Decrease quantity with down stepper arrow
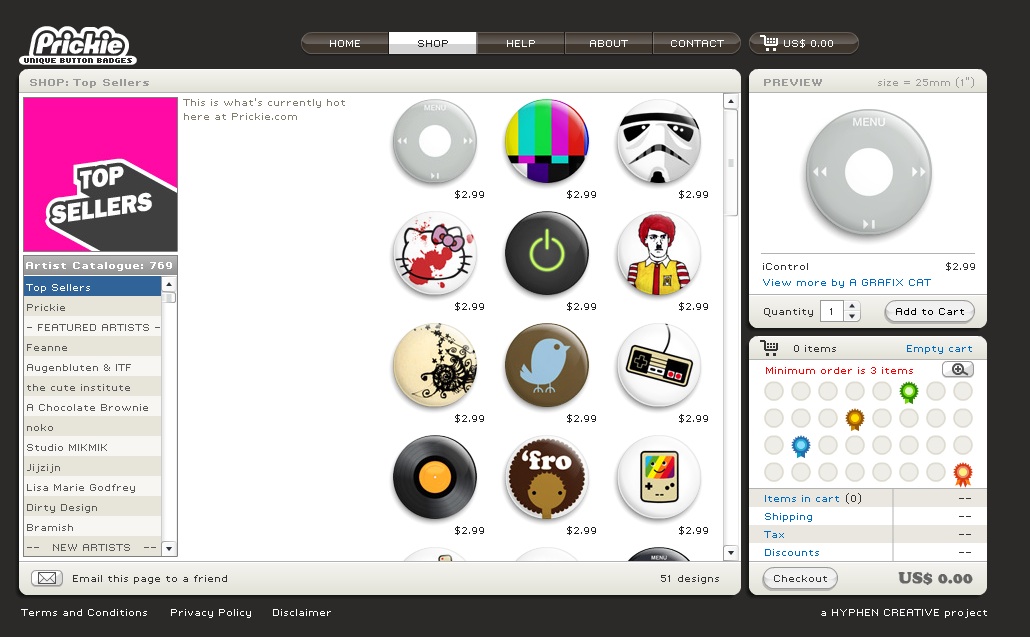 [852, 317]
